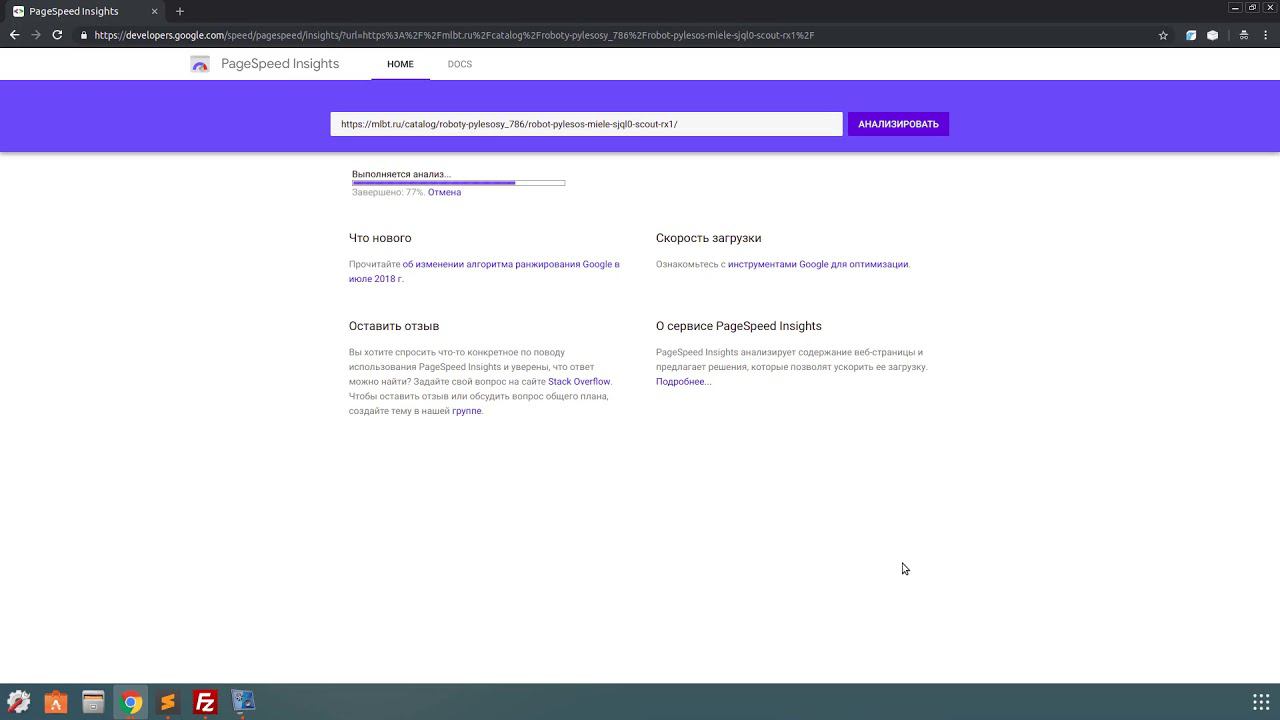Reload the current page
This screenshot has width=1280, height=720.
pos(57,35)
